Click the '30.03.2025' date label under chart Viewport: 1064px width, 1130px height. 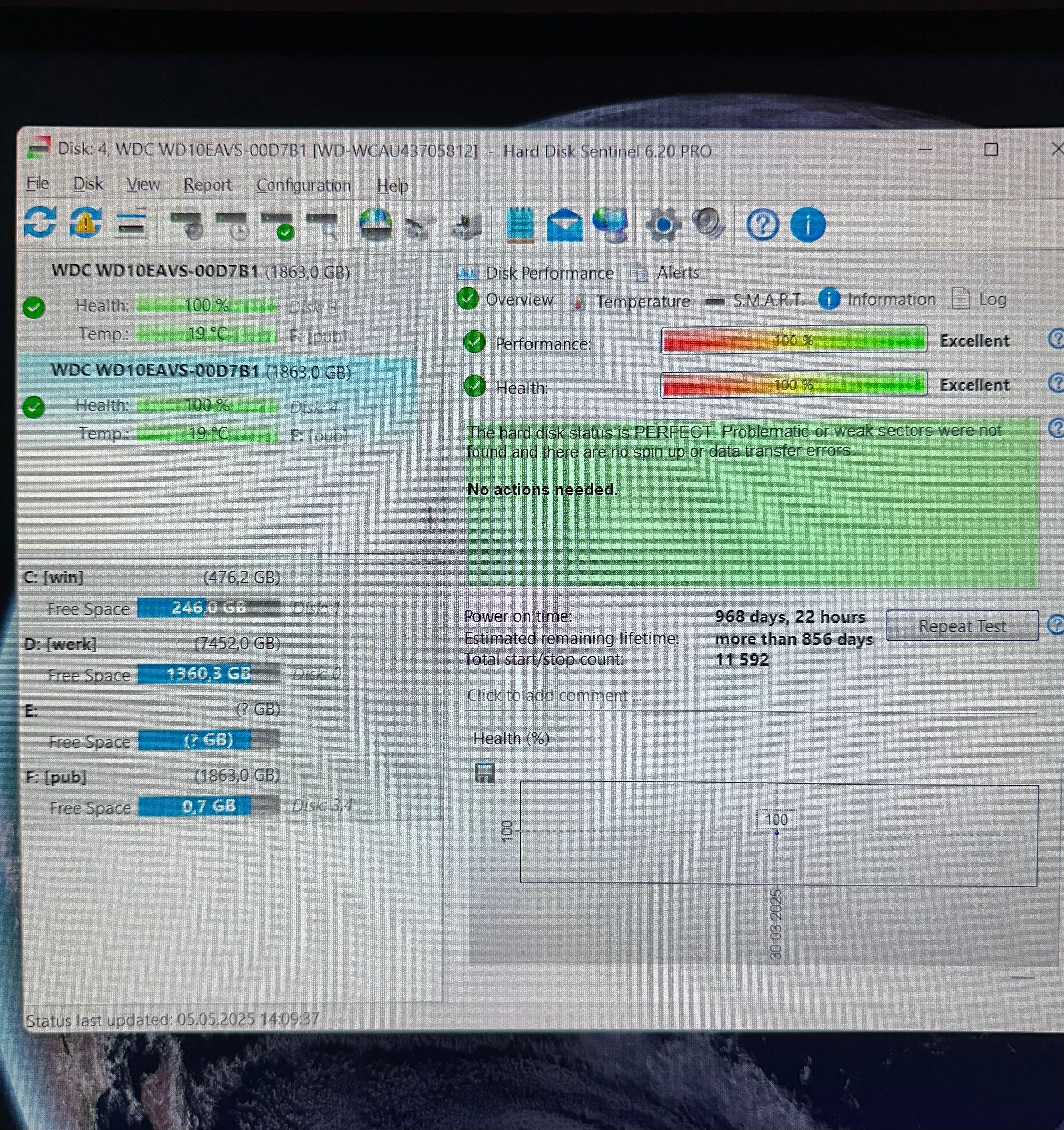pyautogui.click(x=775, y=925)
